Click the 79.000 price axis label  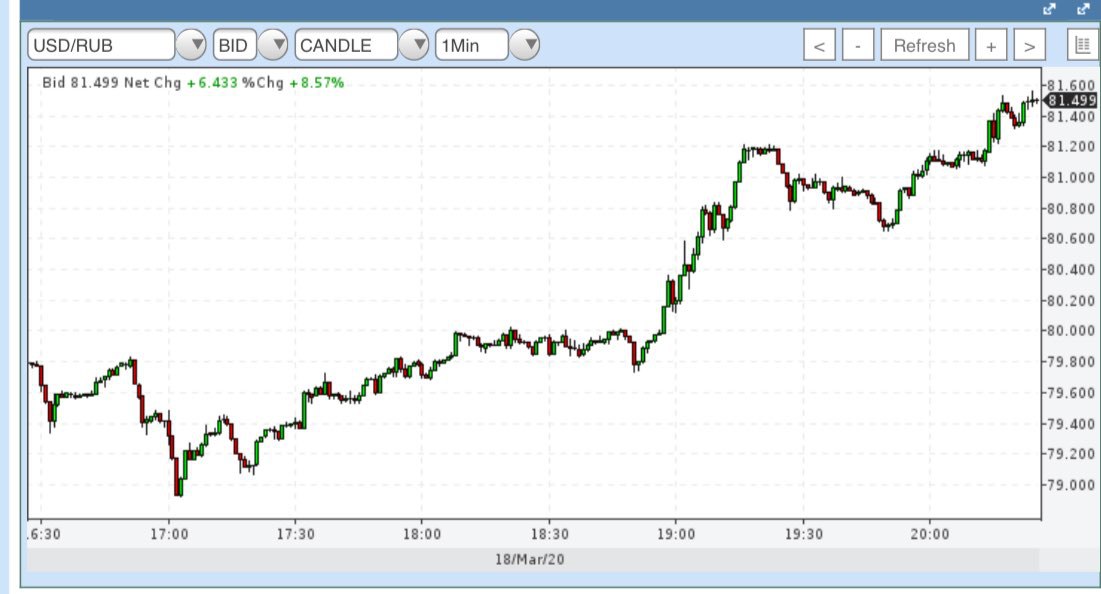point(1071,485)
